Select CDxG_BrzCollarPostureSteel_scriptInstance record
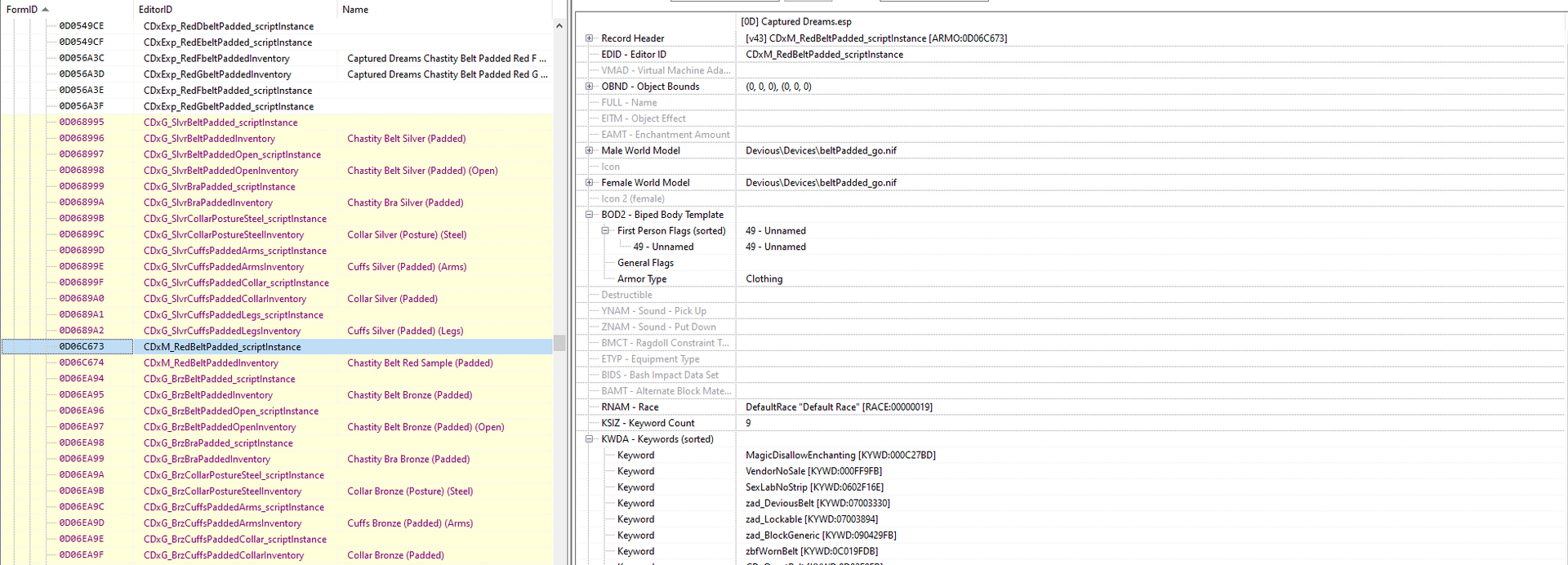 click(x=277, y=475)
